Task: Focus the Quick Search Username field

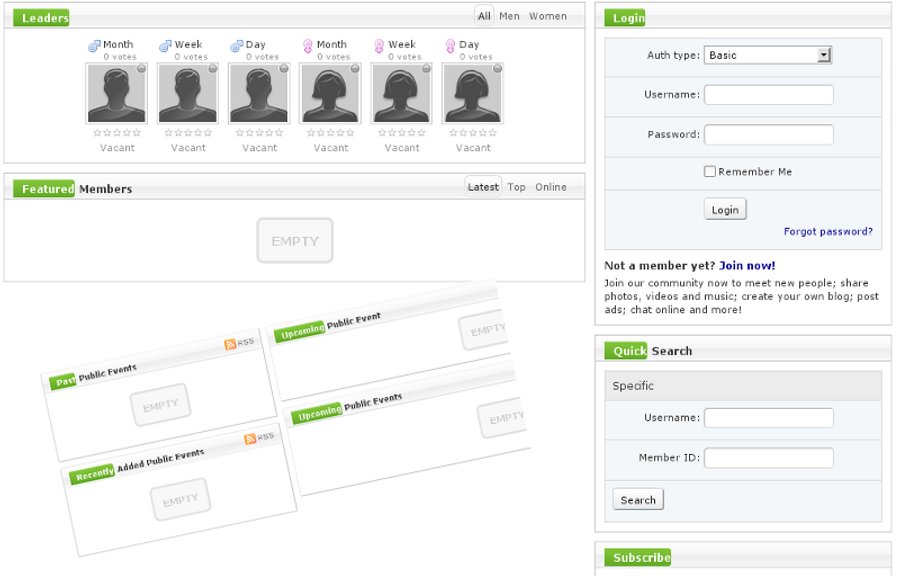Action: click(769, 418)
